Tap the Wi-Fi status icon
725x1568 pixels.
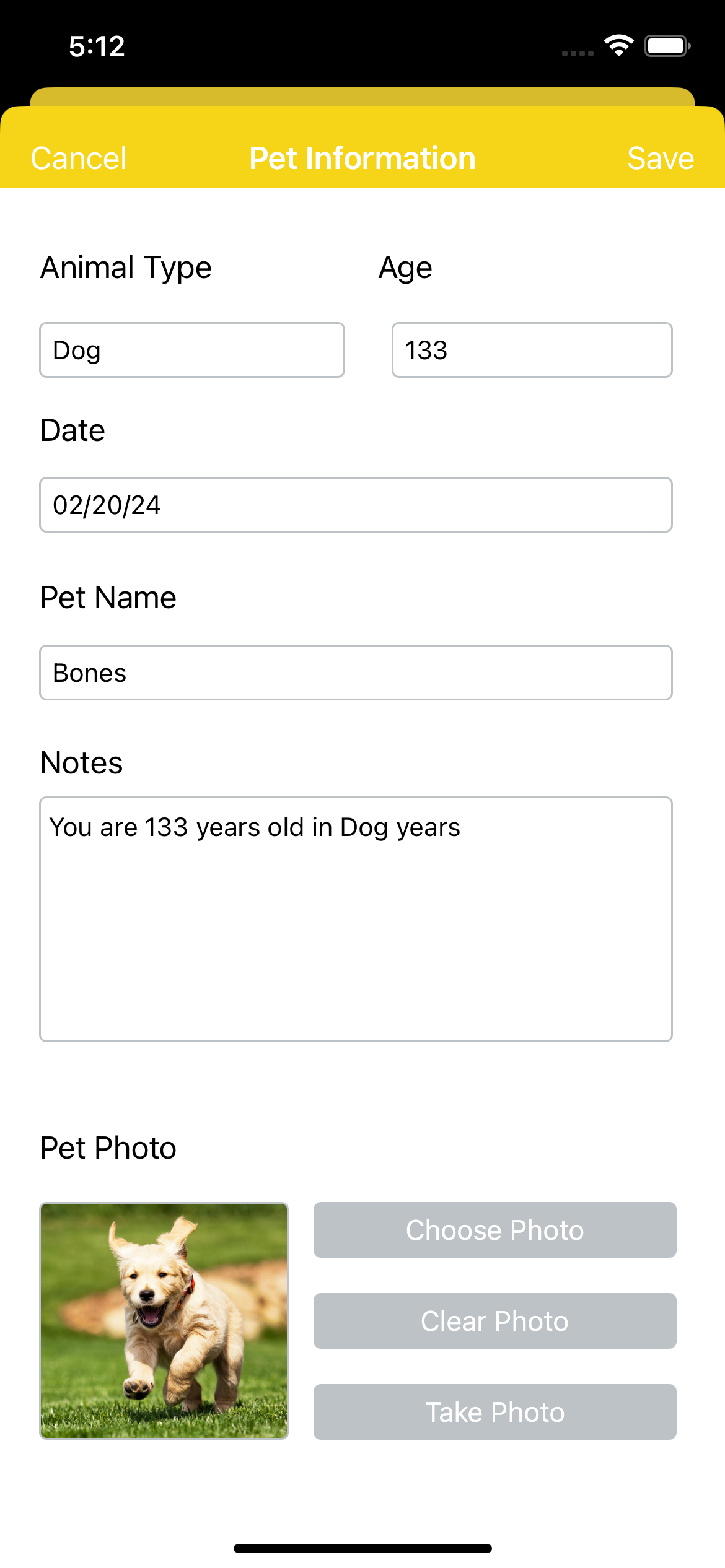click(x=618, y=46)
